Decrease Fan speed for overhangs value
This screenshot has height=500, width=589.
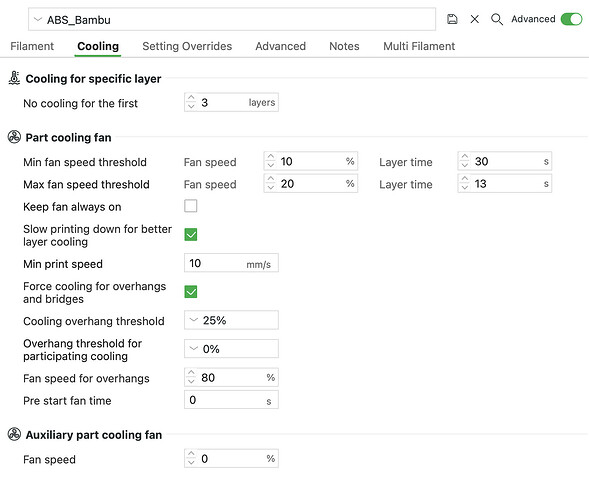[x=191, y=381]
